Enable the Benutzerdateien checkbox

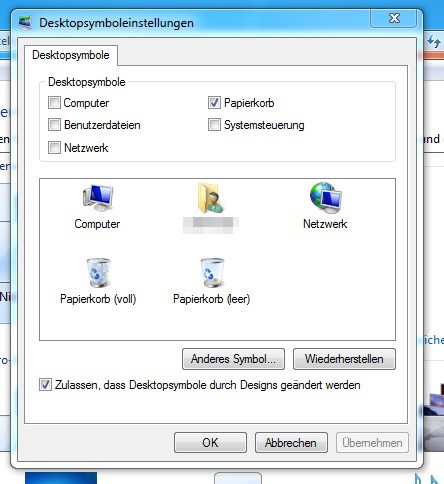[x=54, y=125]
